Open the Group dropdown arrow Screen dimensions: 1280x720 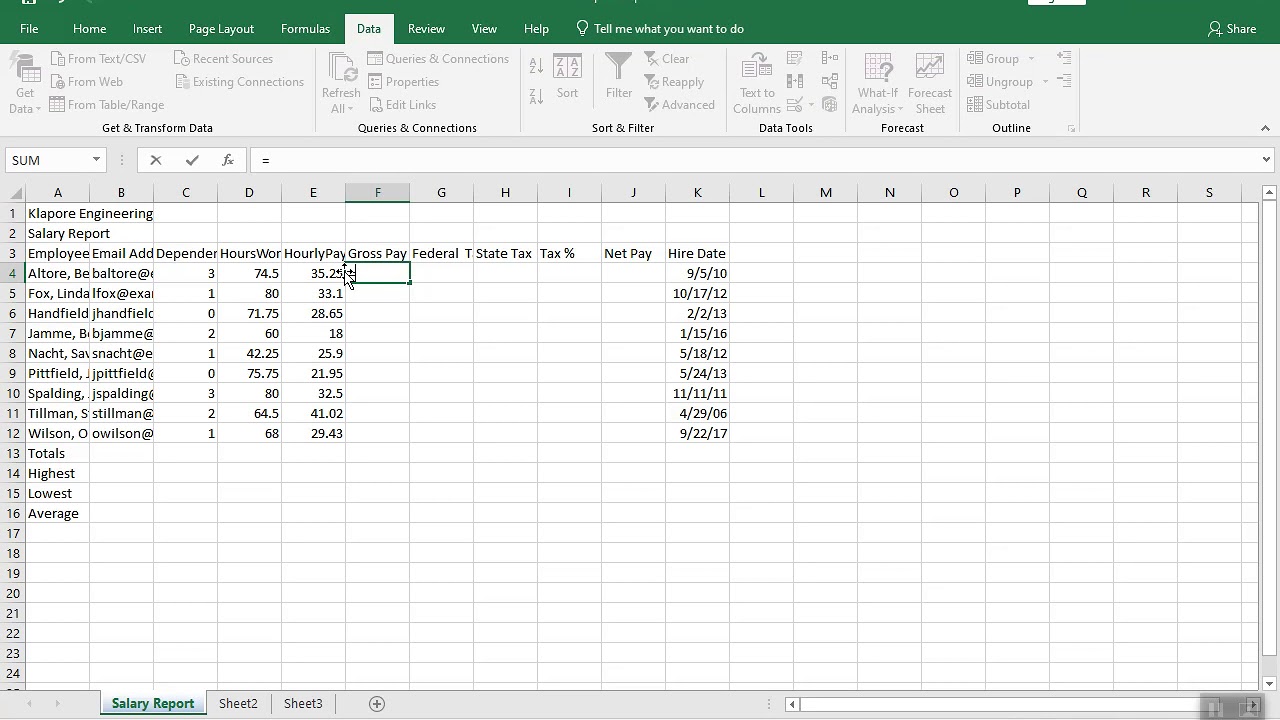click(x=1031, y=59)
